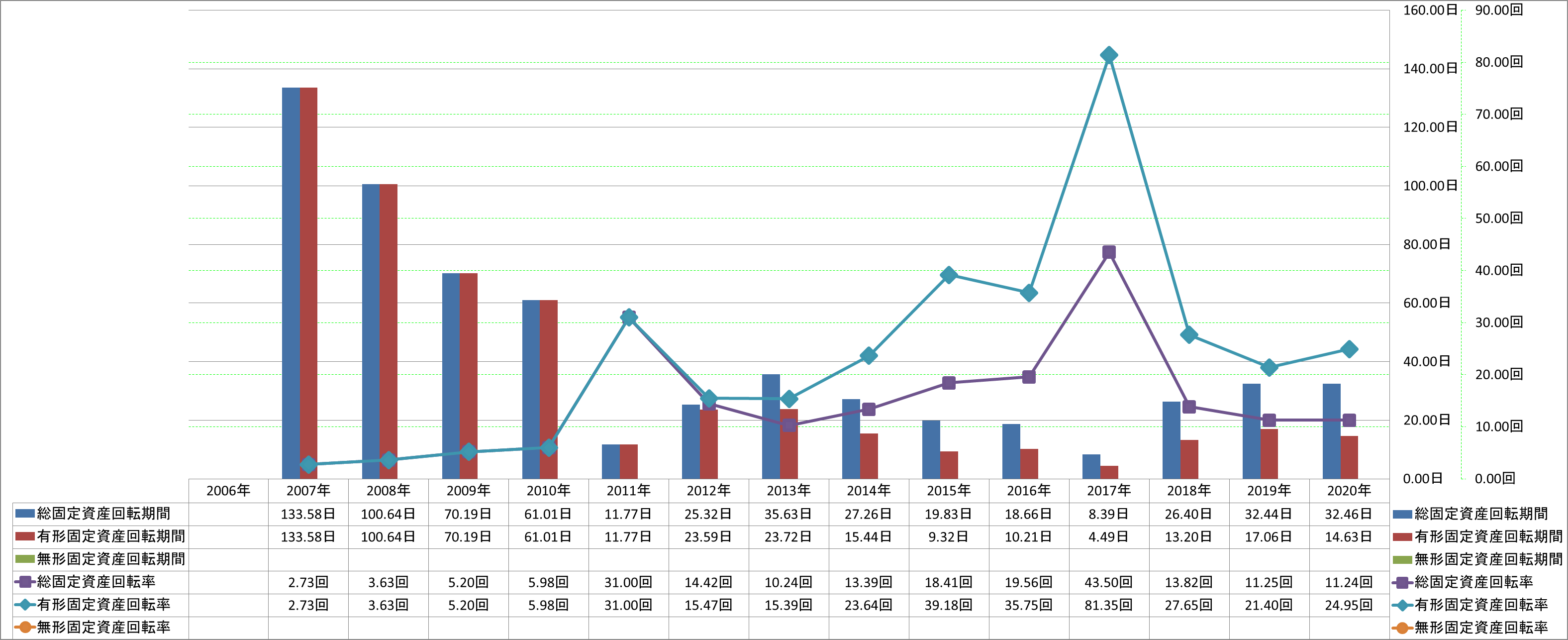Viewport: 1568px width, 640px height.
Task: Click the 90.00回 secondary axis label
Action: coord(1499,10)
